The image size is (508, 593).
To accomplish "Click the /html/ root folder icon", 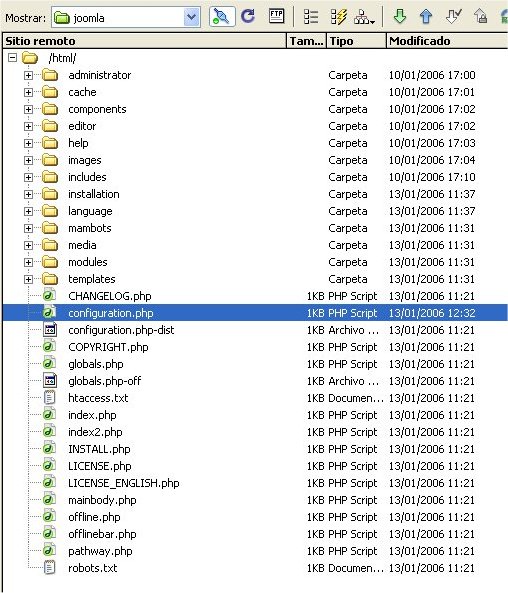I will coord(30,58).
